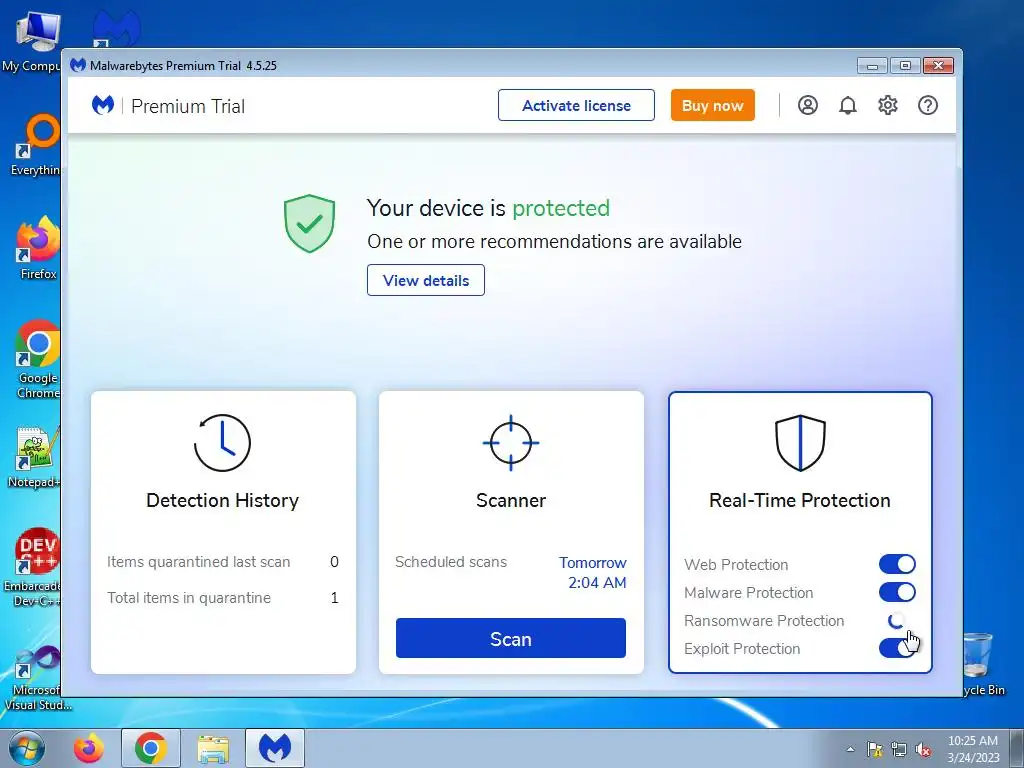The height and width of the screenshot is (768, 1024).
Task: Toggle Ransomware Protection switch
Action: 897,620
